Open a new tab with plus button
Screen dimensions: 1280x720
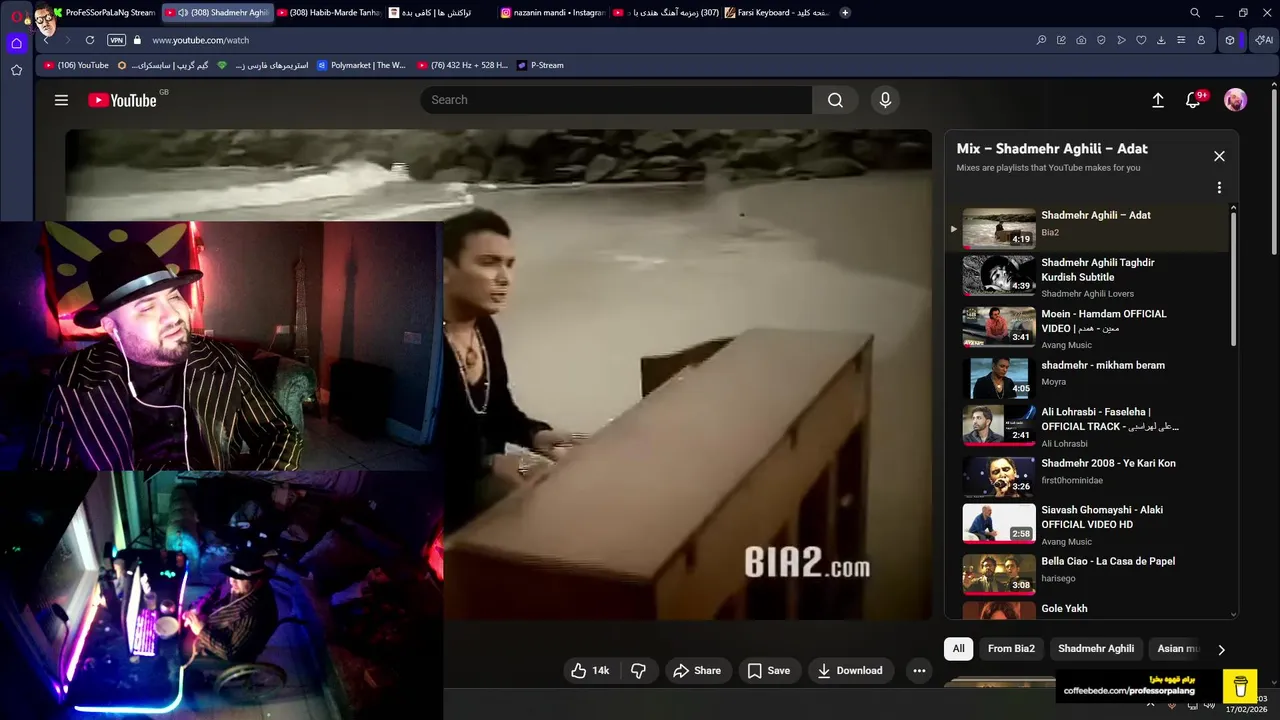pos(845,13)
